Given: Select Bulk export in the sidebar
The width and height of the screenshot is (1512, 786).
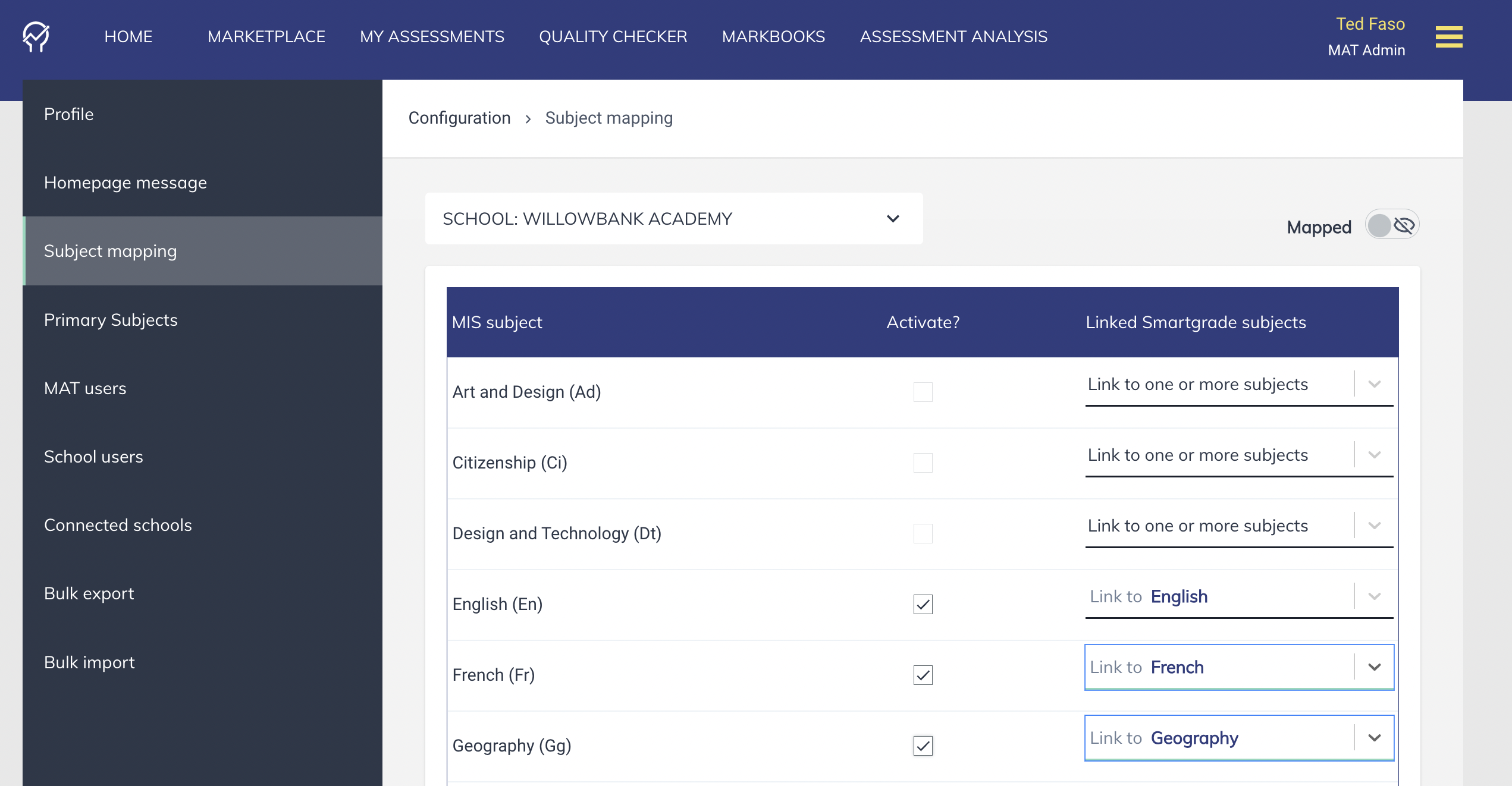Looking at the screenshot, I should point(89,593).
